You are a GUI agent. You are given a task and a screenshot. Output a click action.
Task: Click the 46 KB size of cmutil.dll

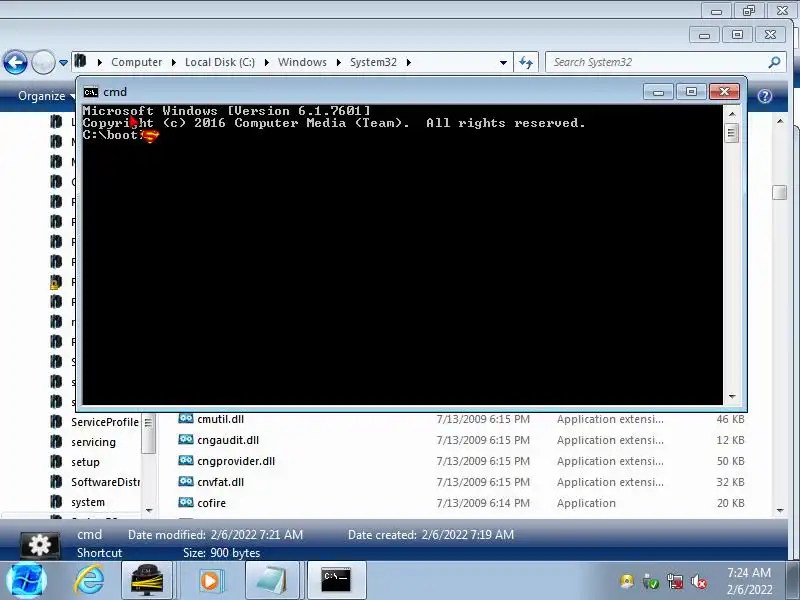[730, 419]
